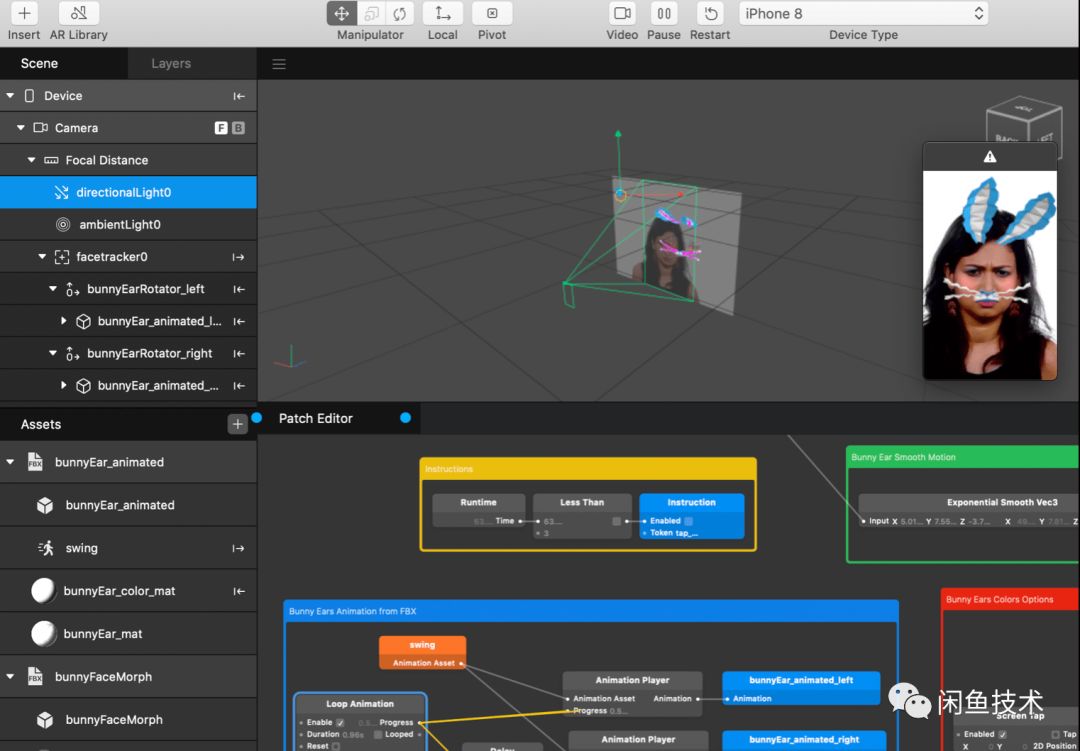Restart the effect preview
The image size is (1080, 751).
point(710,13)
